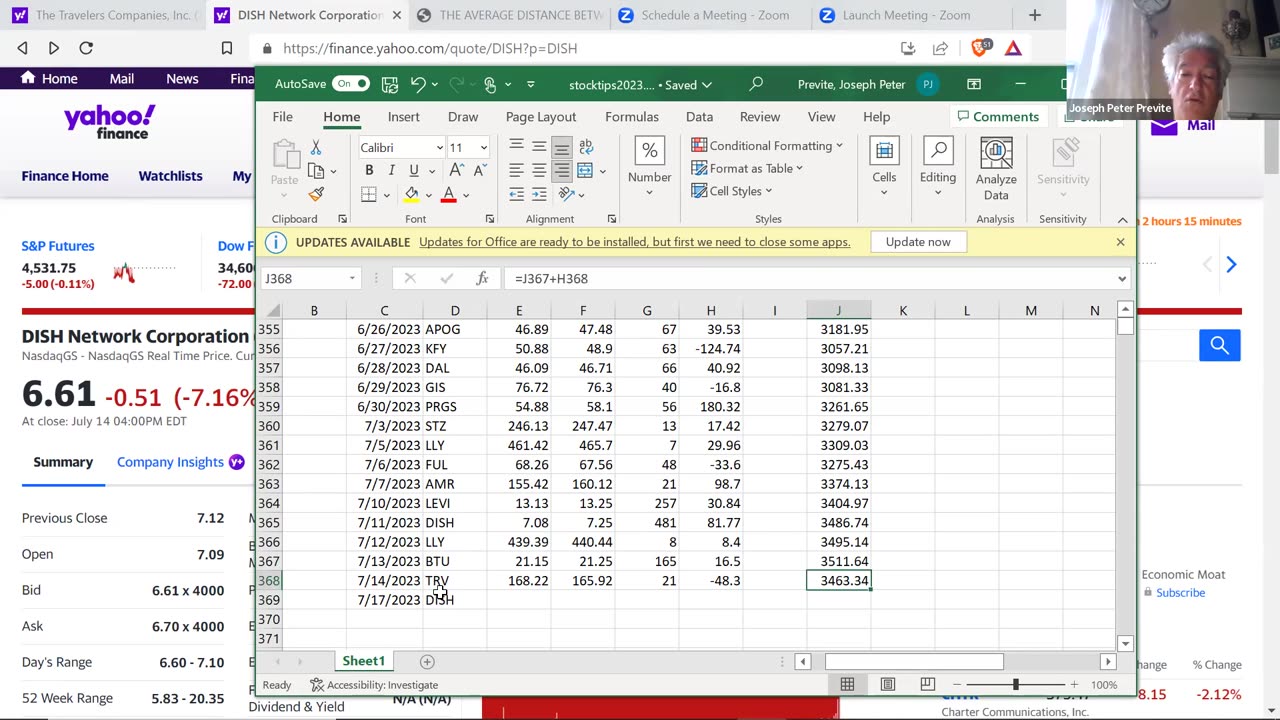Open the Data ribbon tab
This screenshot has height=720, width=1280.
(699, 117)
